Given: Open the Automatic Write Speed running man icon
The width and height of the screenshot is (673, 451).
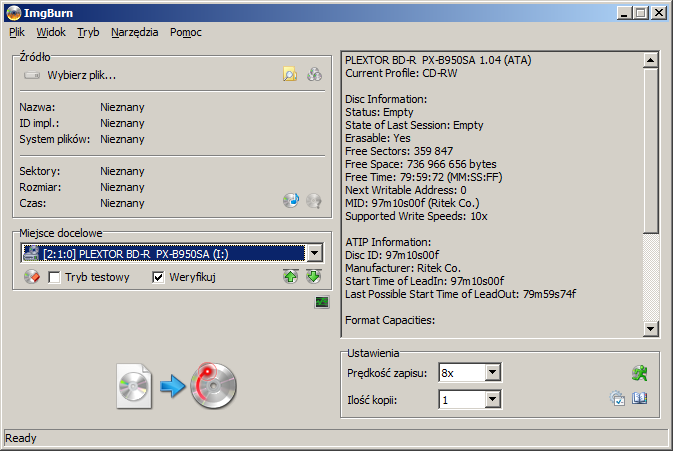Looking at the screenshot, I should coord(640,373).
